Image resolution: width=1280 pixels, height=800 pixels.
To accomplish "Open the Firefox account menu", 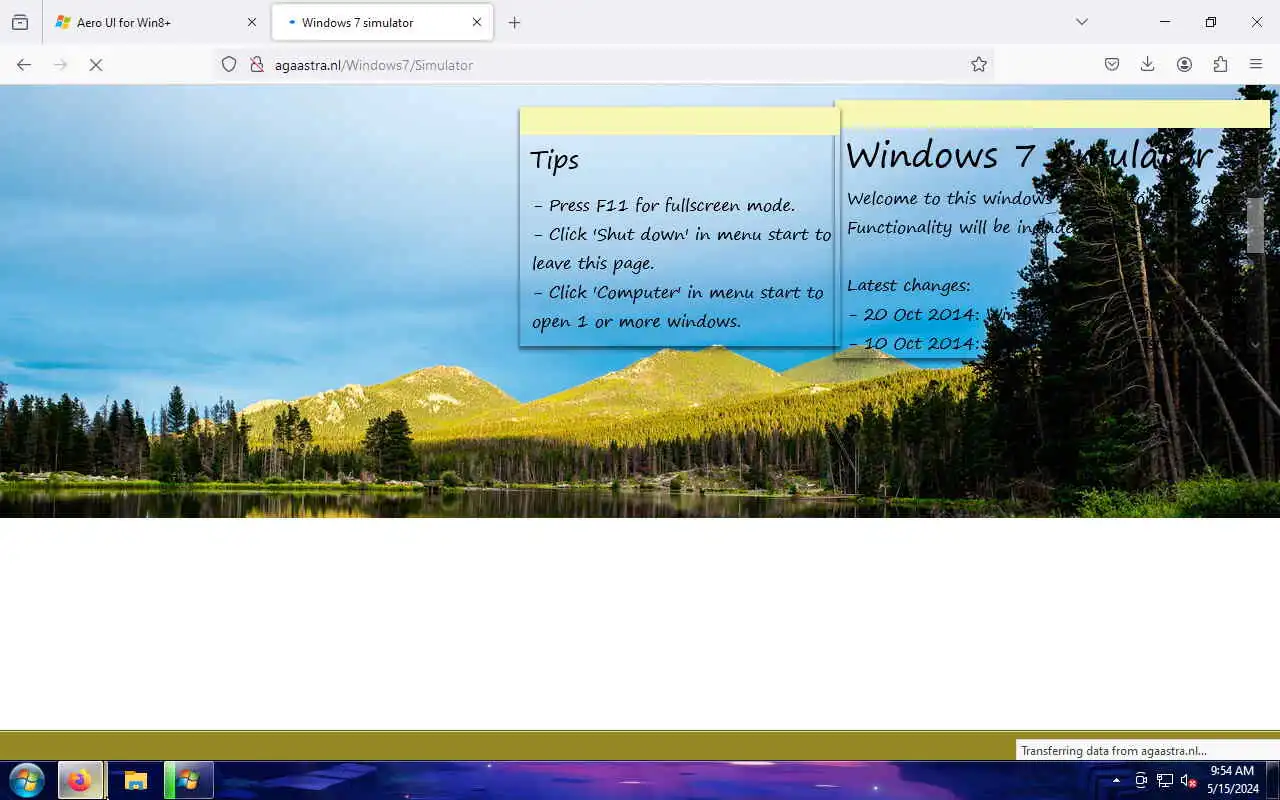I will 1184,65.
